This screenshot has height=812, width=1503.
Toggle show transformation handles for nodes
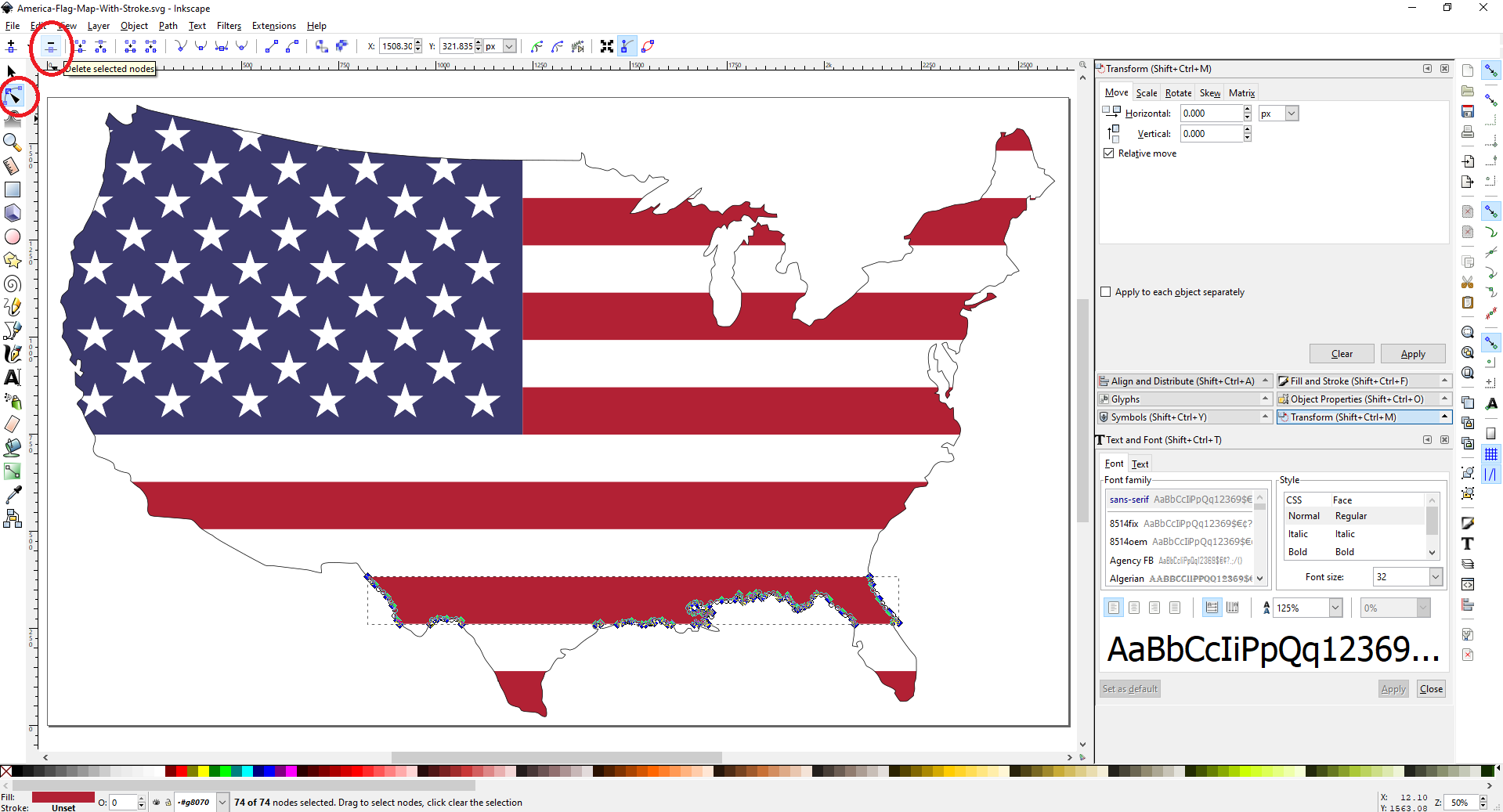coord(607,46)
